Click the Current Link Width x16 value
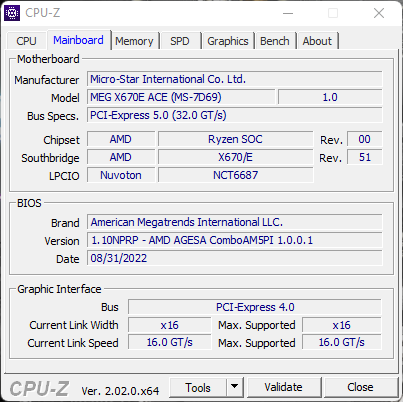This screenshot has height=402, width=403. 170,325
